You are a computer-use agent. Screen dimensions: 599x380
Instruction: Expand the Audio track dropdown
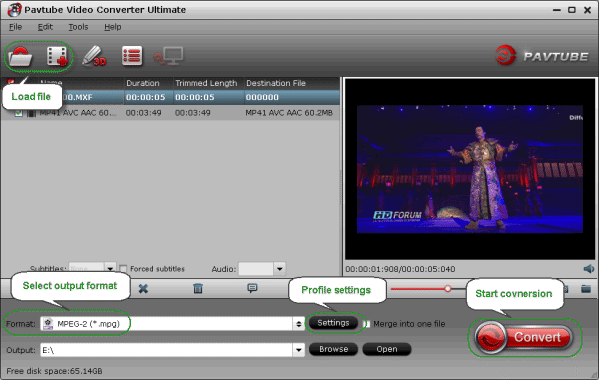[280, 269]
